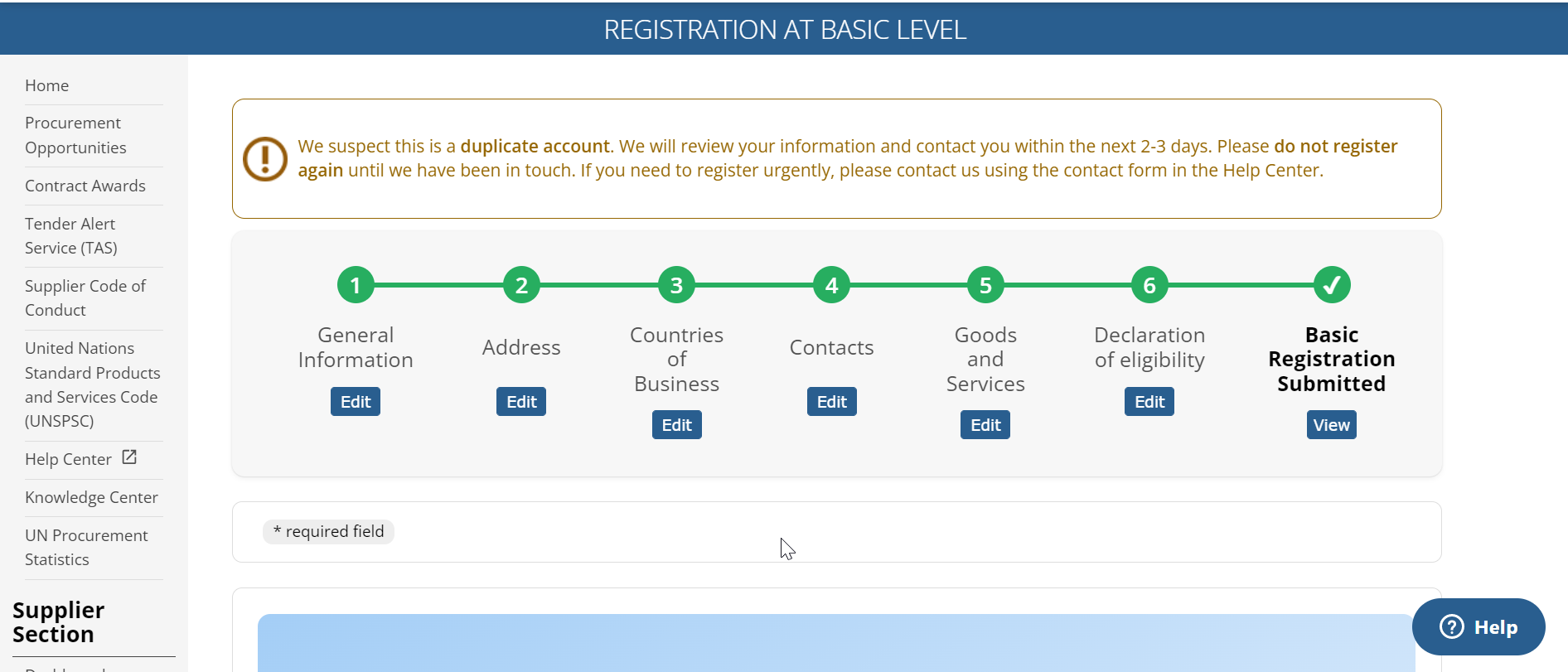Edit the Countries of Business step

(676, 425)
